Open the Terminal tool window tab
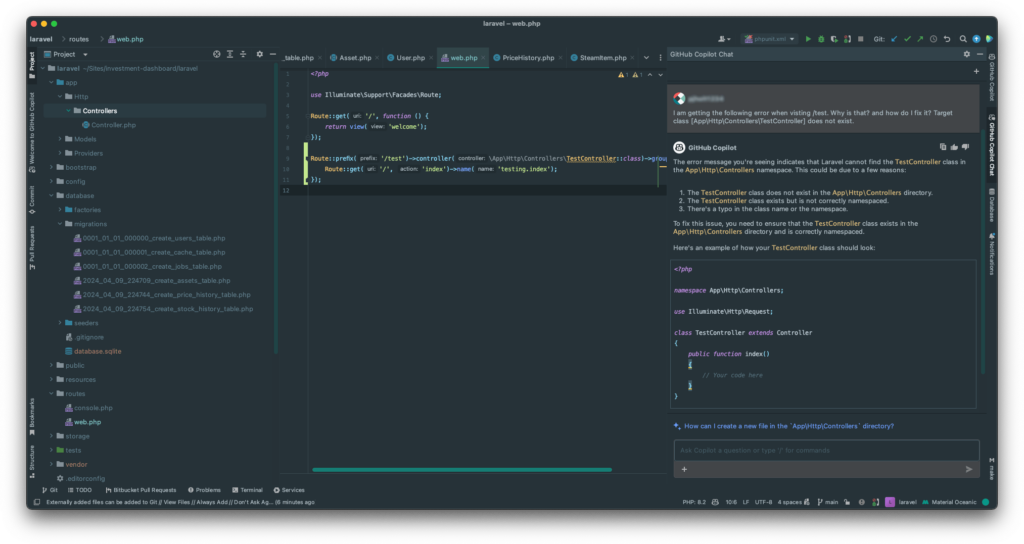1024x544 pixels. (x=248, y=490)
